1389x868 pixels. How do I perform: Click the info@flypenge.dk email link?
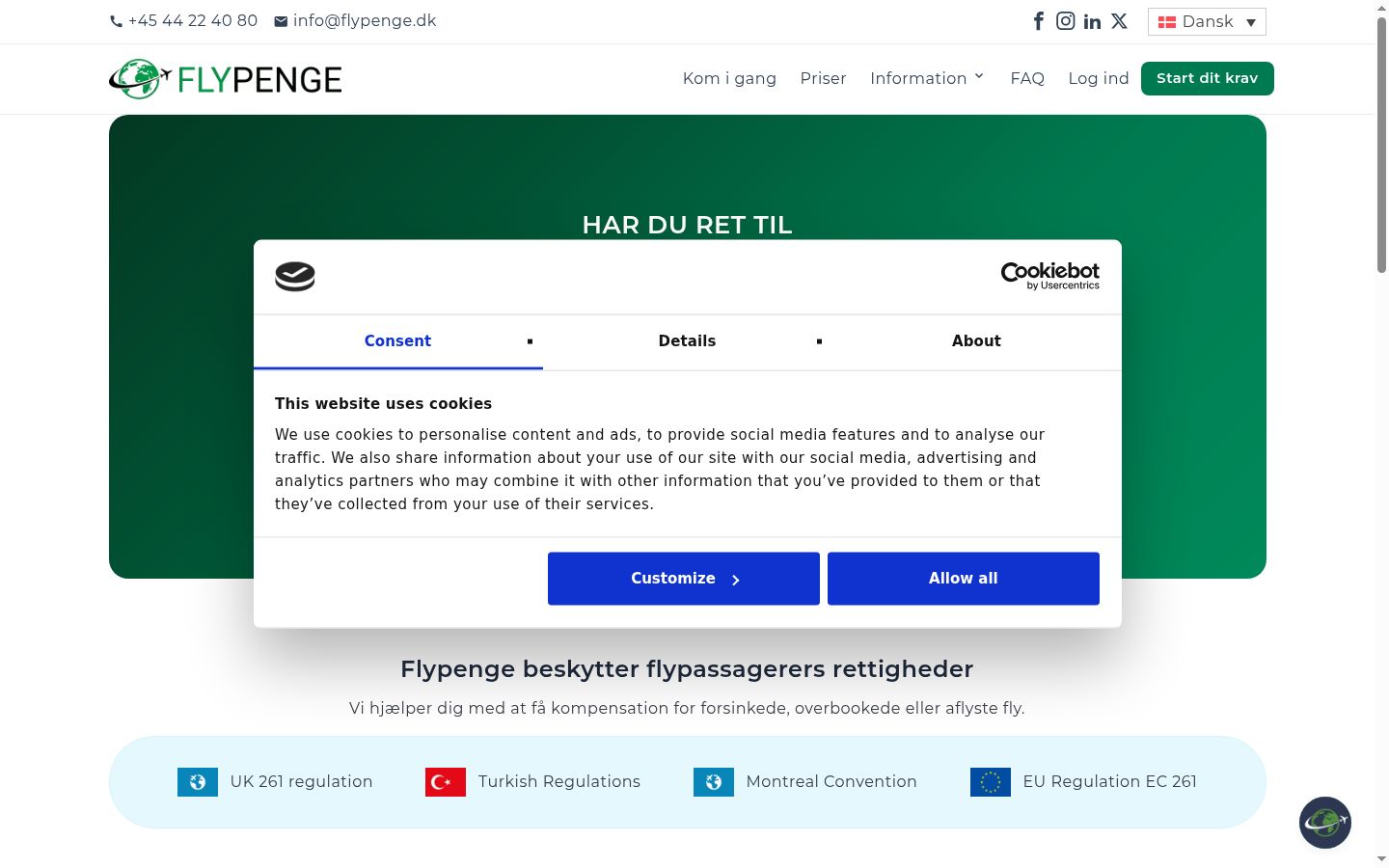click(x=365, y=21)
